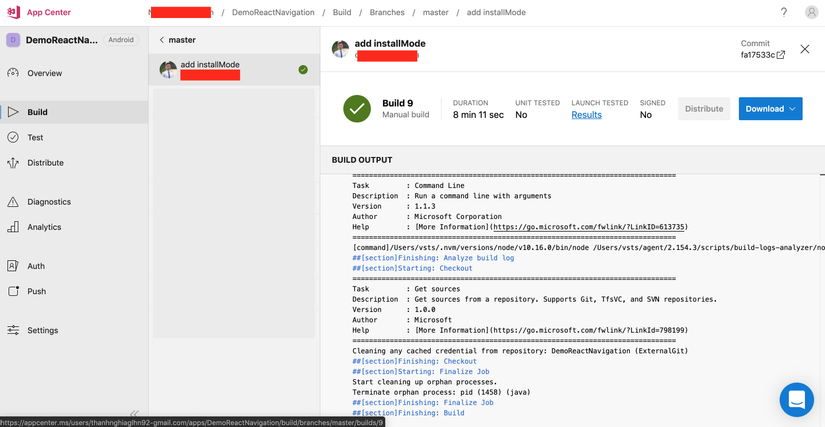Open the Diagnostics menu item
This screenshot has width=825, height=427.
(74, 202)
